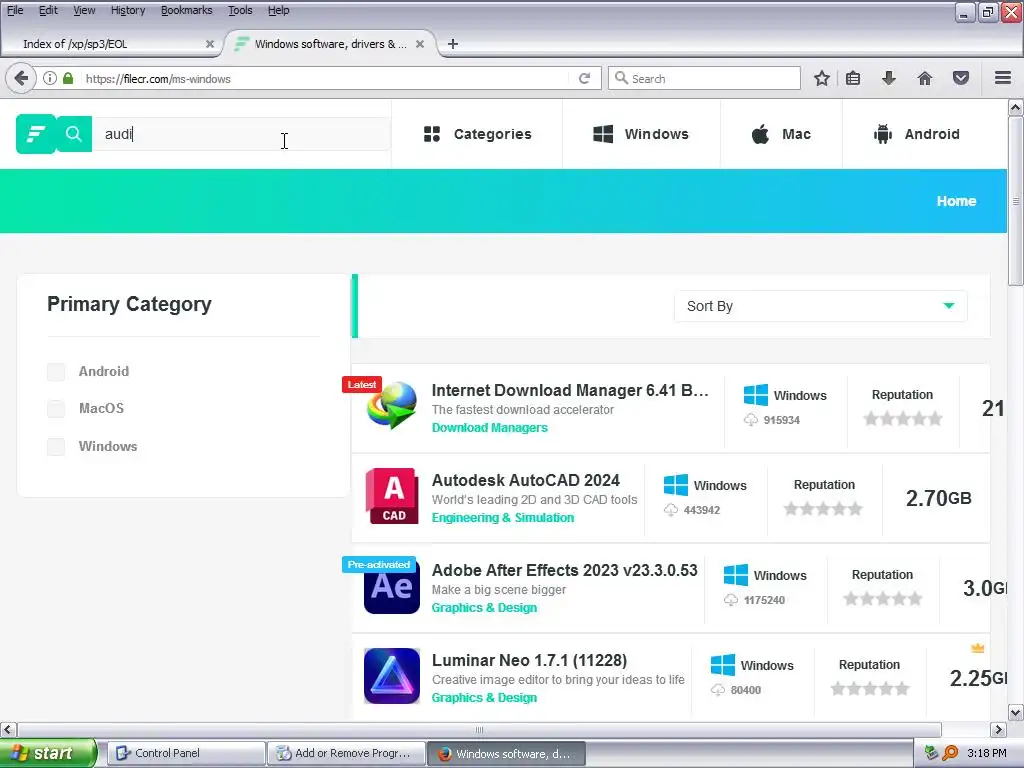Switch to Control Panel taskbar window
The width and height of the screenshot is (1024, 768).
tap(187, 753)
